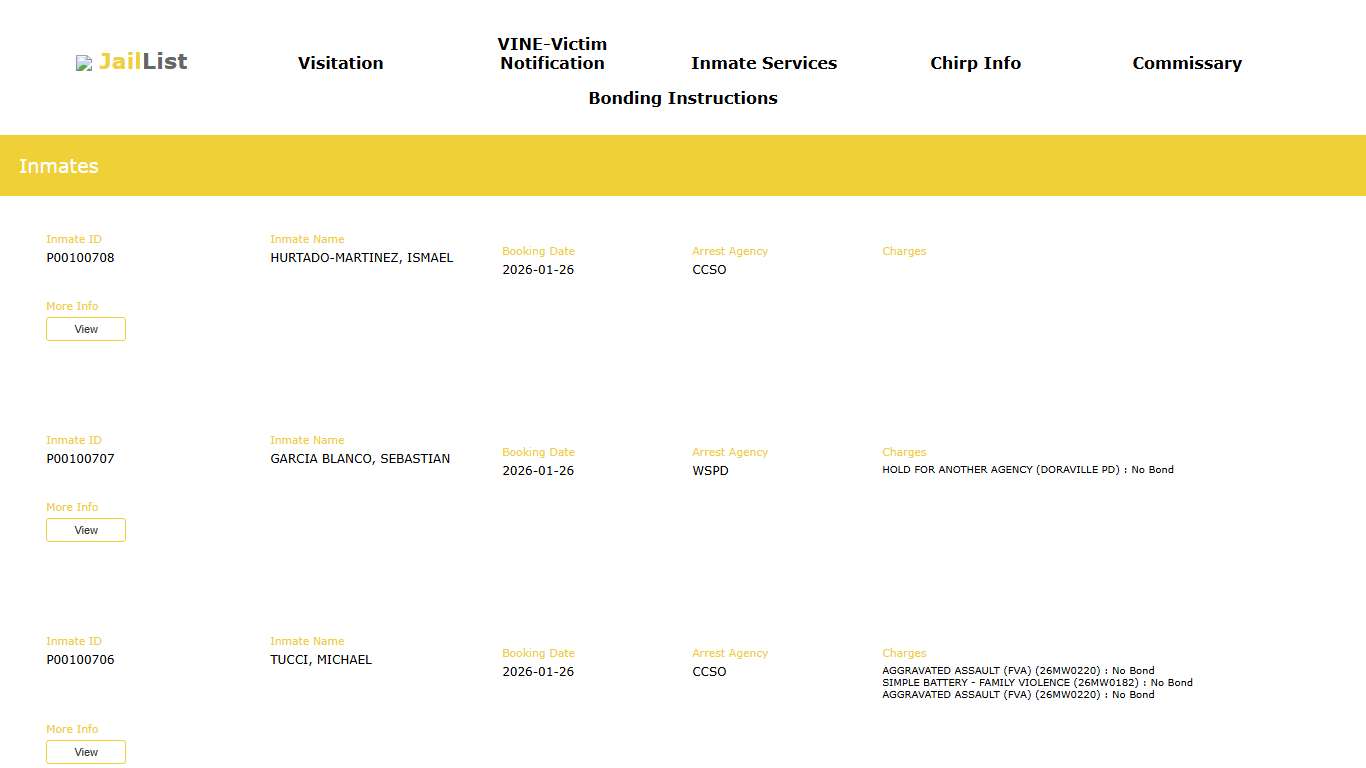Go to VINE-Victim Notification
The height and width of the screenshot is (768, 1366).
552,54
